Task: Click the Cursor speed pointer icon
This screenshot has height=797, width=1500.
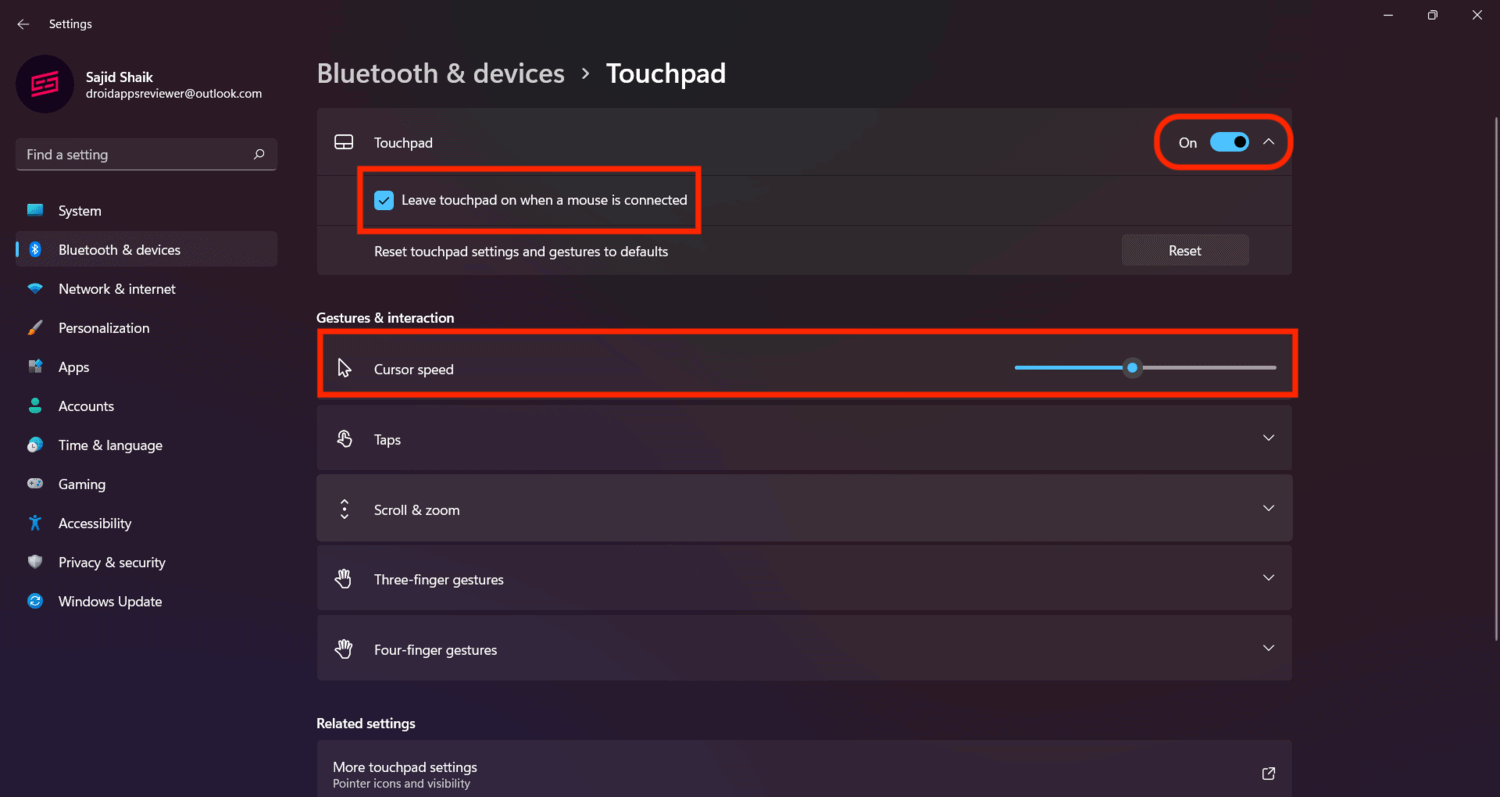Action: 344,368
